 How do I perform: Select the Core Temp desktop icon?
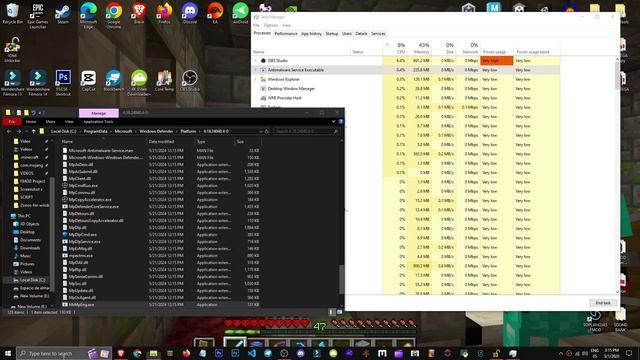164,80
